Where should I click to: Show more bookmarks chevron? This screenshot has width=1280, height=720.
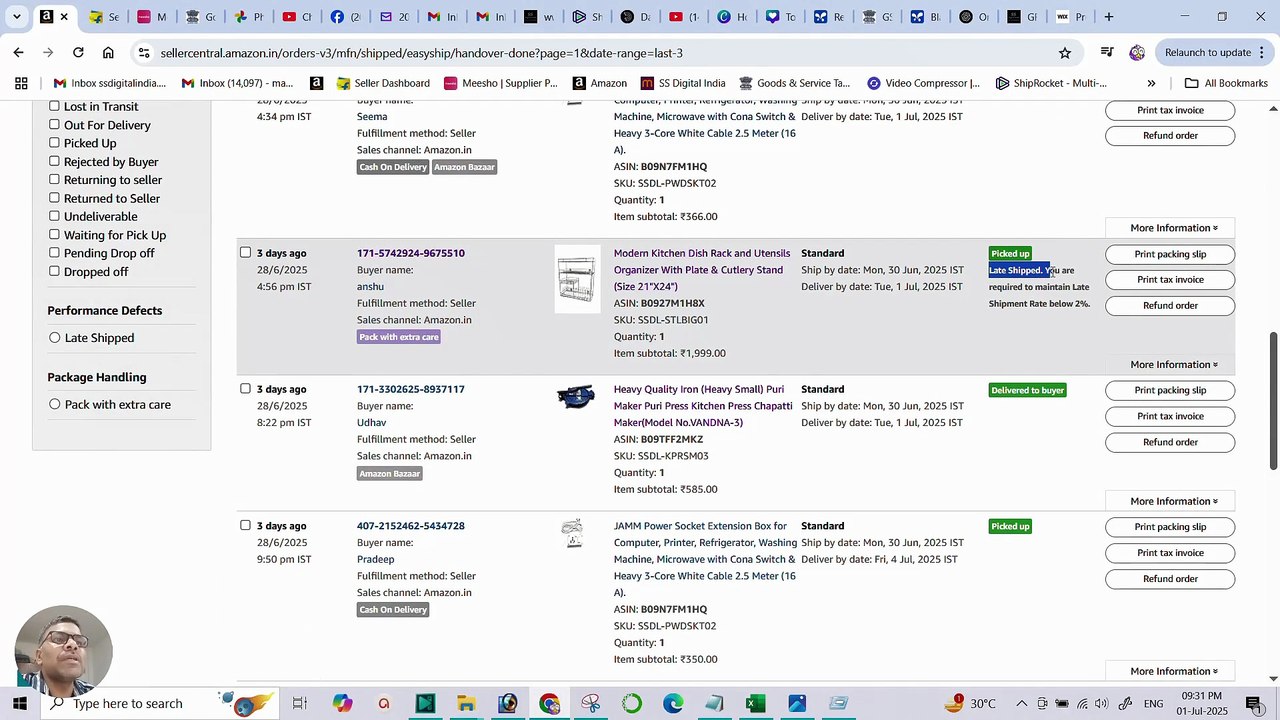coord(1151,83)
